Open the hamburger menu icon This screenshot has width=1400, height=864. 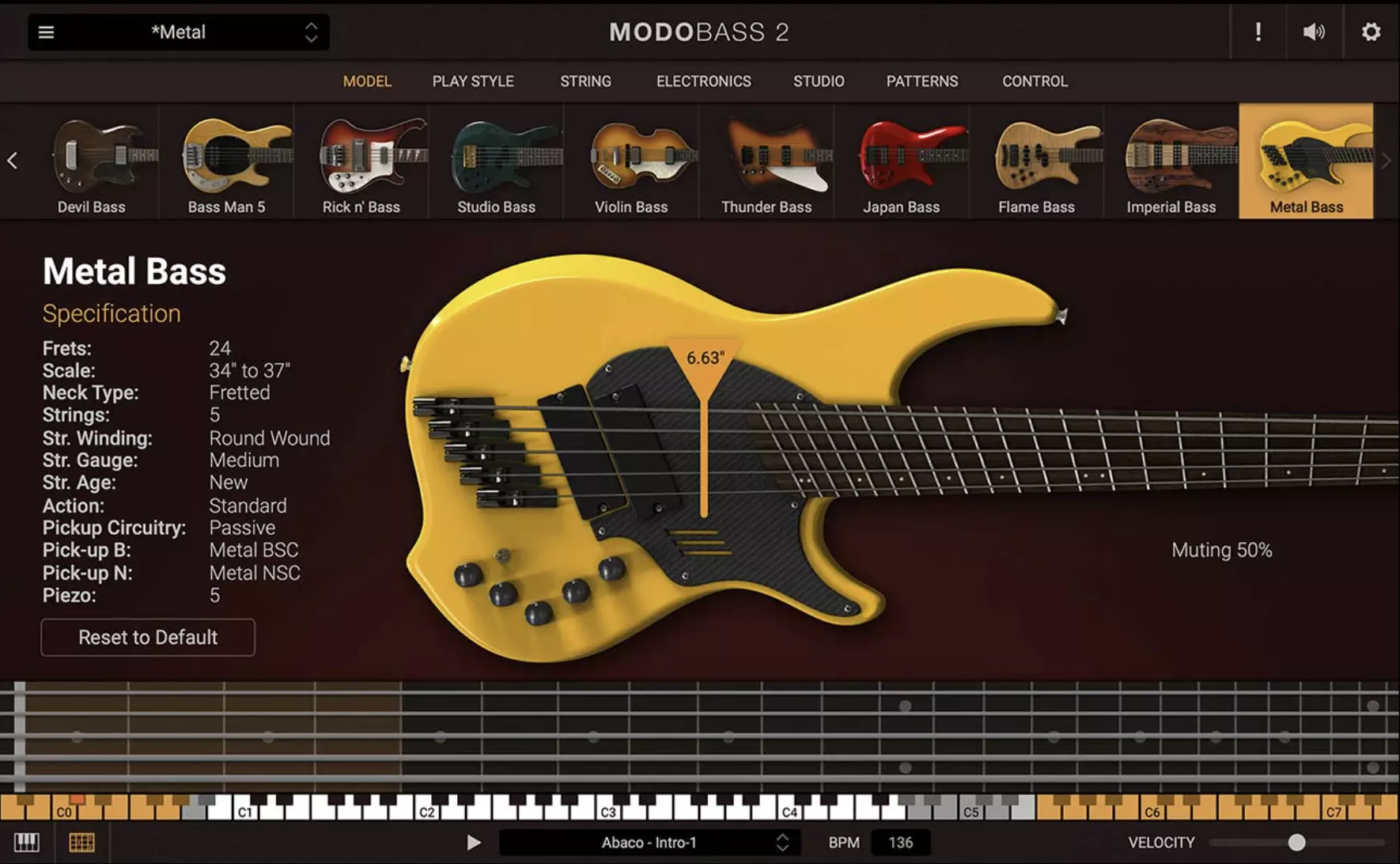47,32
